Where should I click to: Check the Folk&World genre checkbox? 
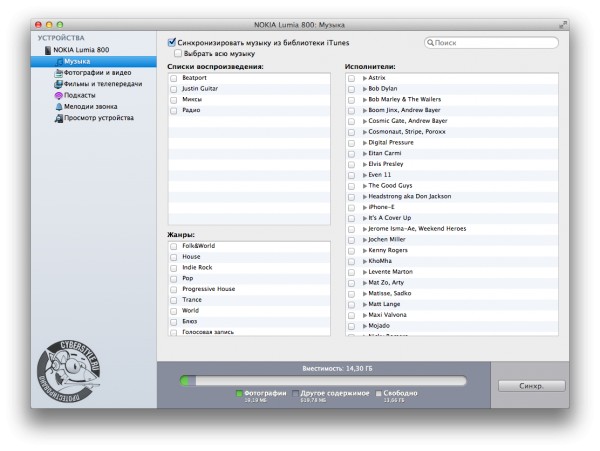174,246
